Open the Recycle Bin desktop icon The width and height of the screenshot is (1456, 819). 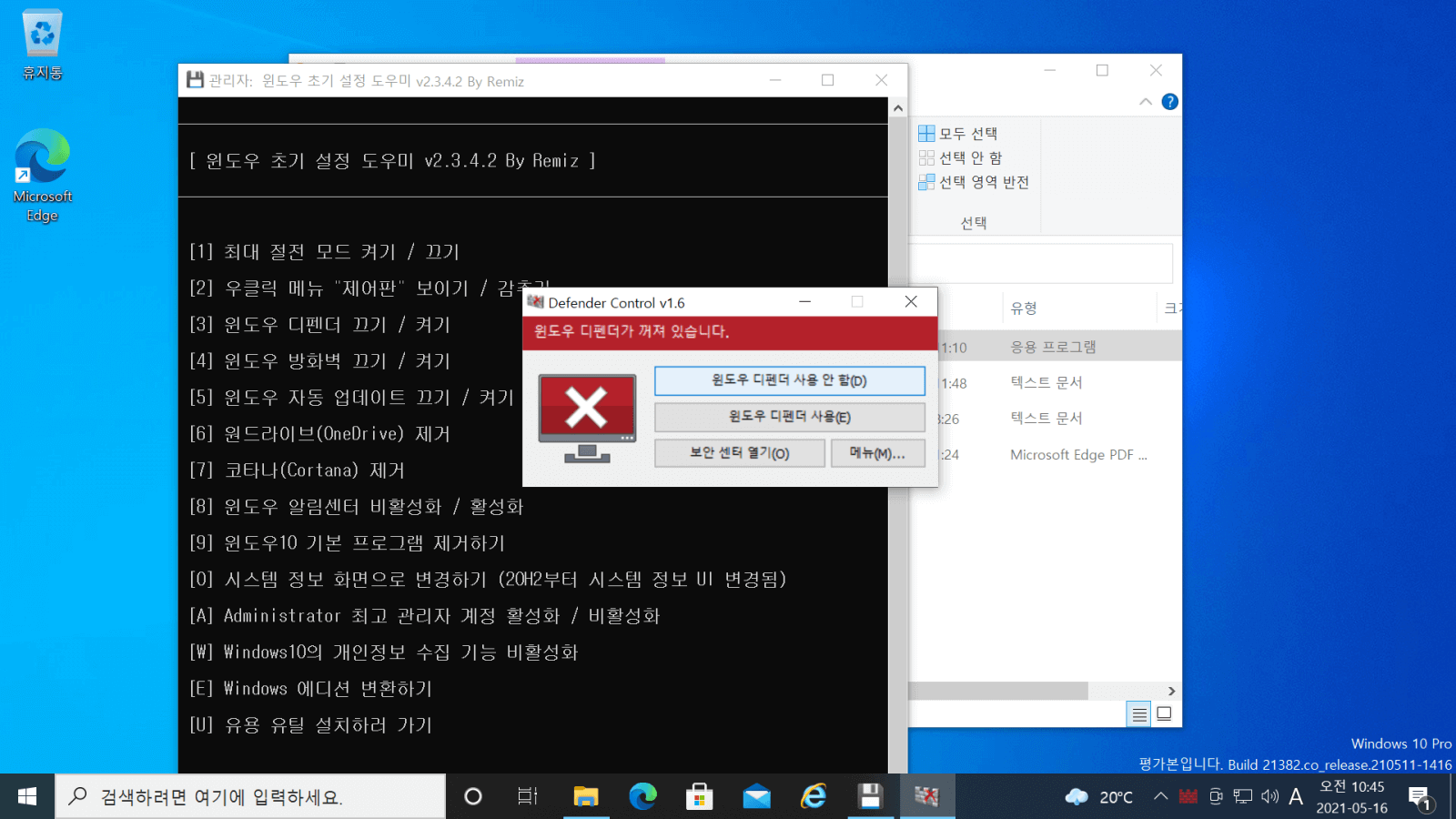point(42,44)
